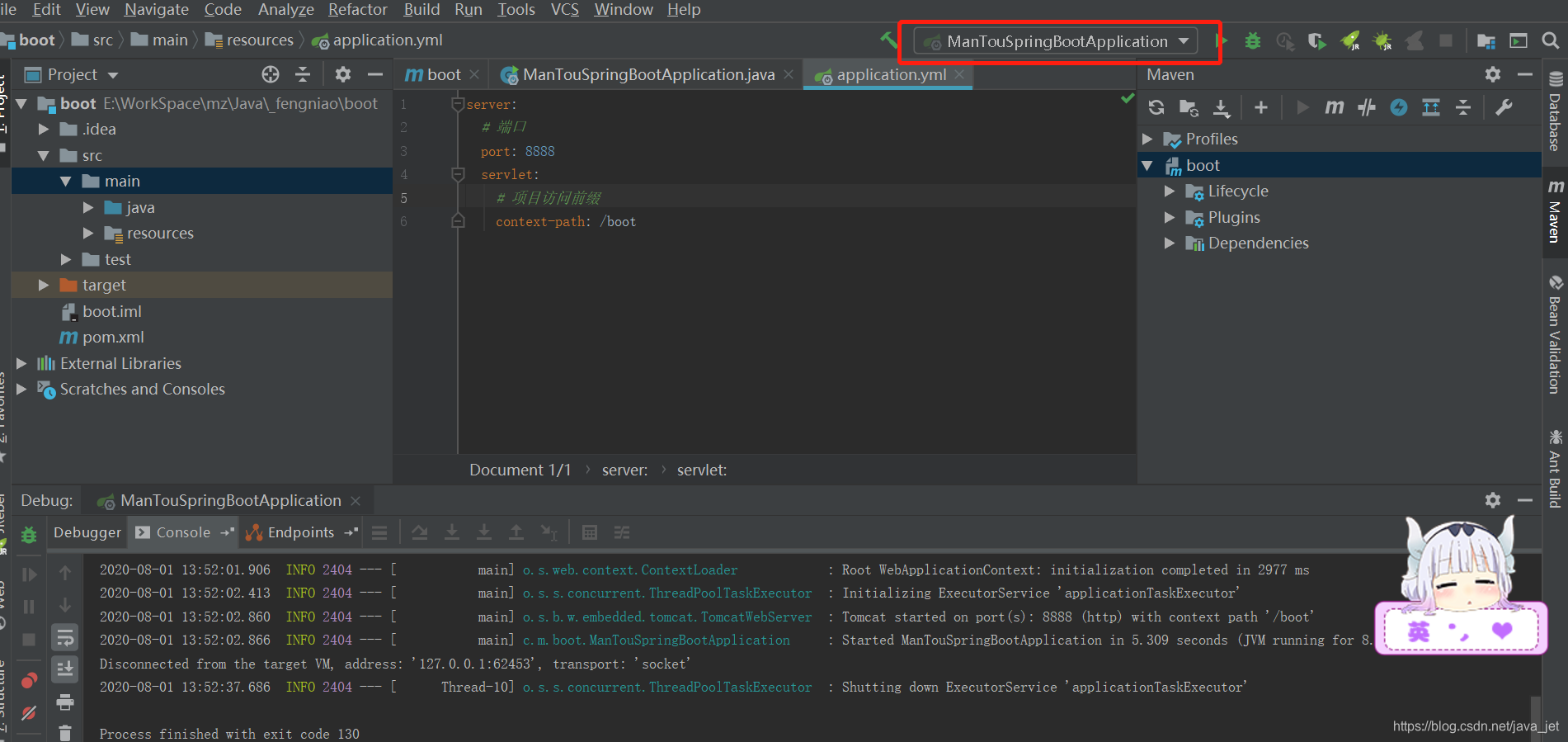
Task: Click Step Over icon in debug toolbar
Action: pos(420,532)
